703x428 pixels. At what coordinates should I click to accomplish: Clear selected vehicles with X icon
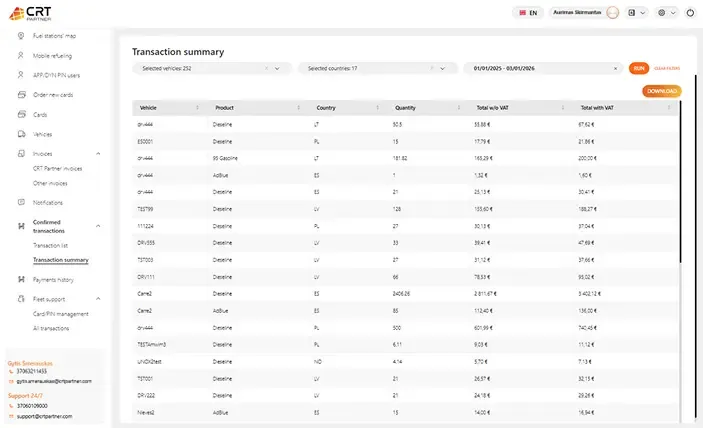click(x=265, y=68)
